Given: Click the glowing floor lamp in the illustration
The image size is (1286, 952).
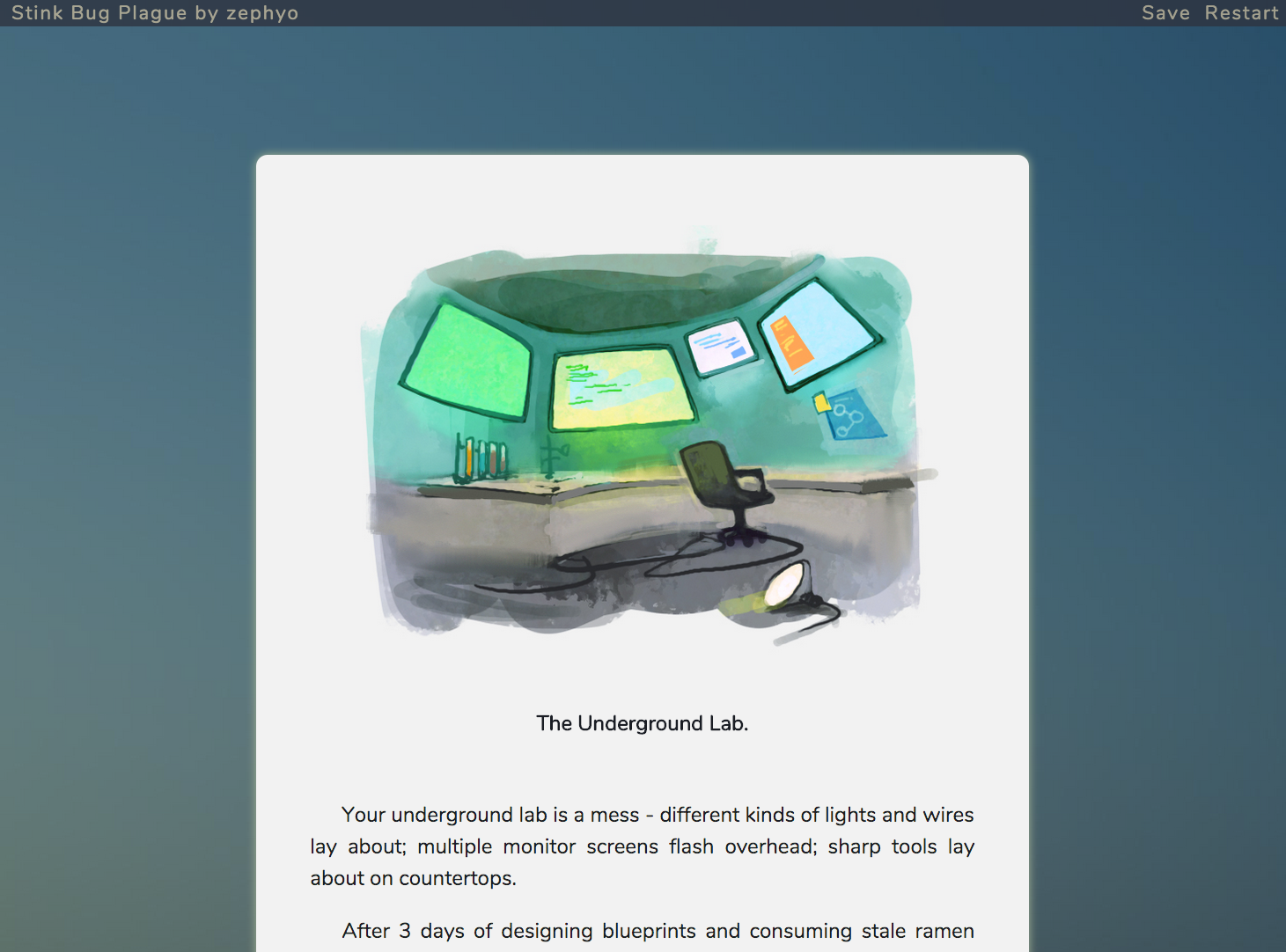Looking at the screenshot, I should (x=785, y=585).
